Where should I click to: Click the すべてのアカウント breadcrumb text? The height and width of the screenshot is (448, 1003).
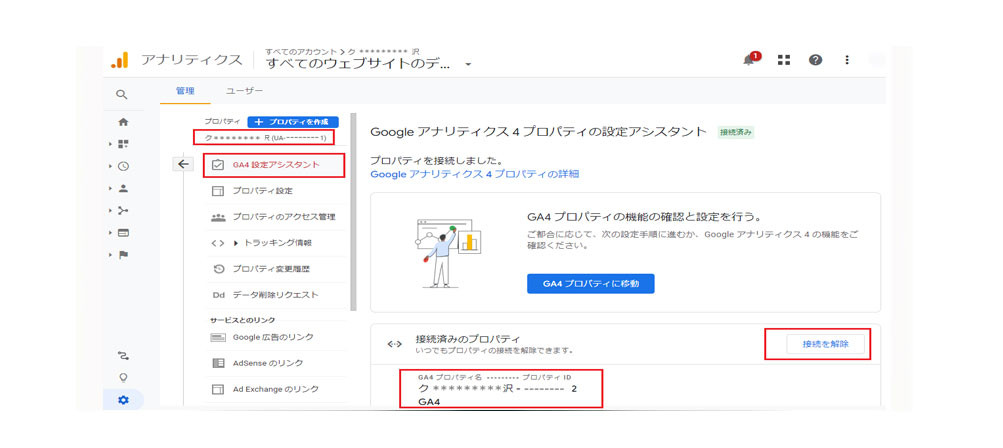coord(300,51)
